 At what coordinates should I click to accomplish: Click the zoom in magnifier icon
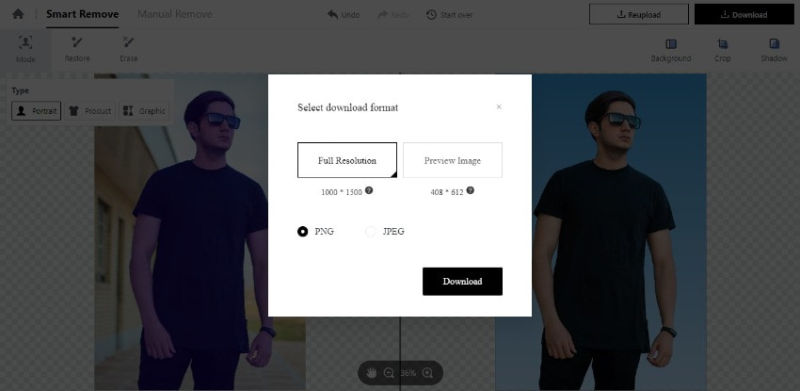428,373
